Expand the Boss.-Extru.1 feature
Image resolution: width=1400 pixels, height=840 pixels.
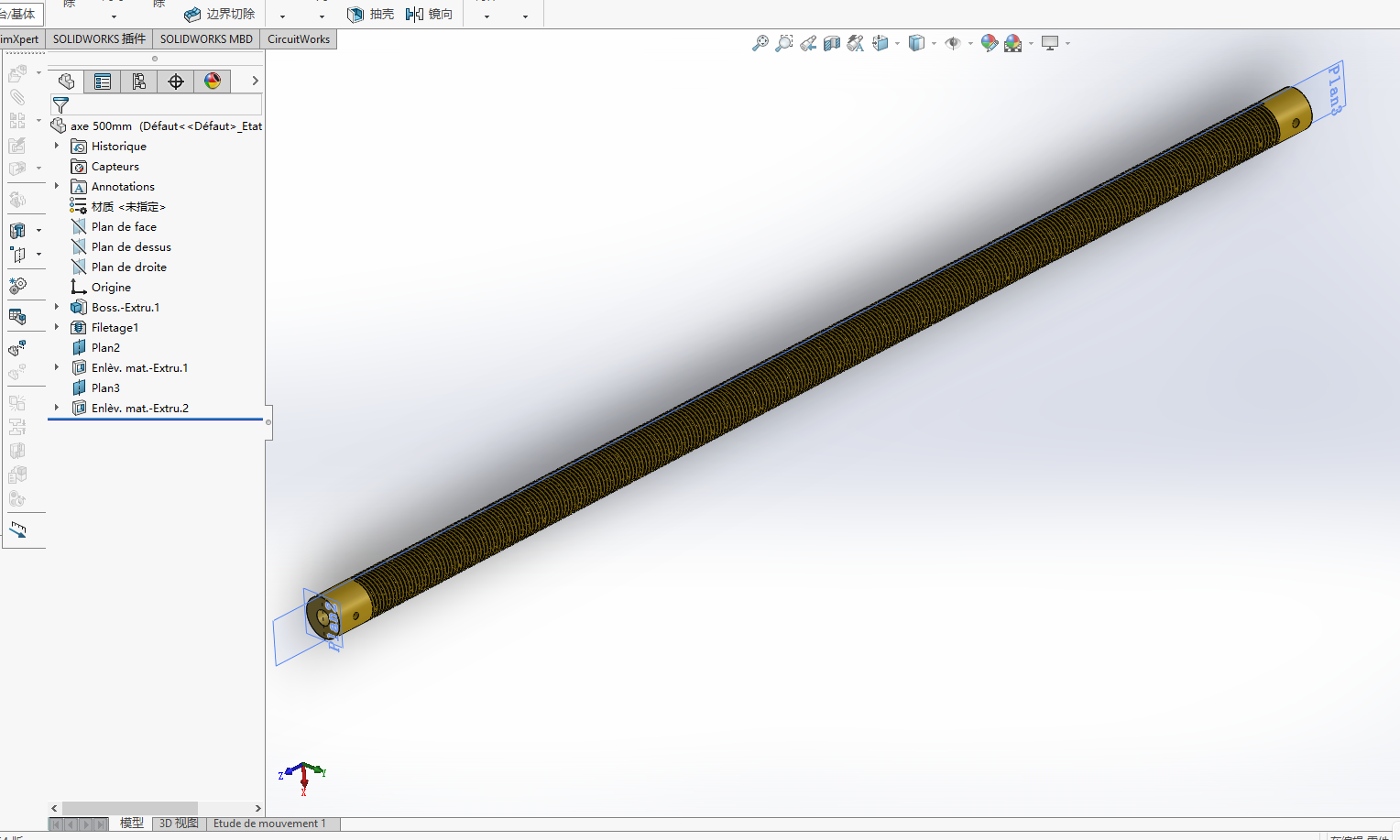click(57, 307)
